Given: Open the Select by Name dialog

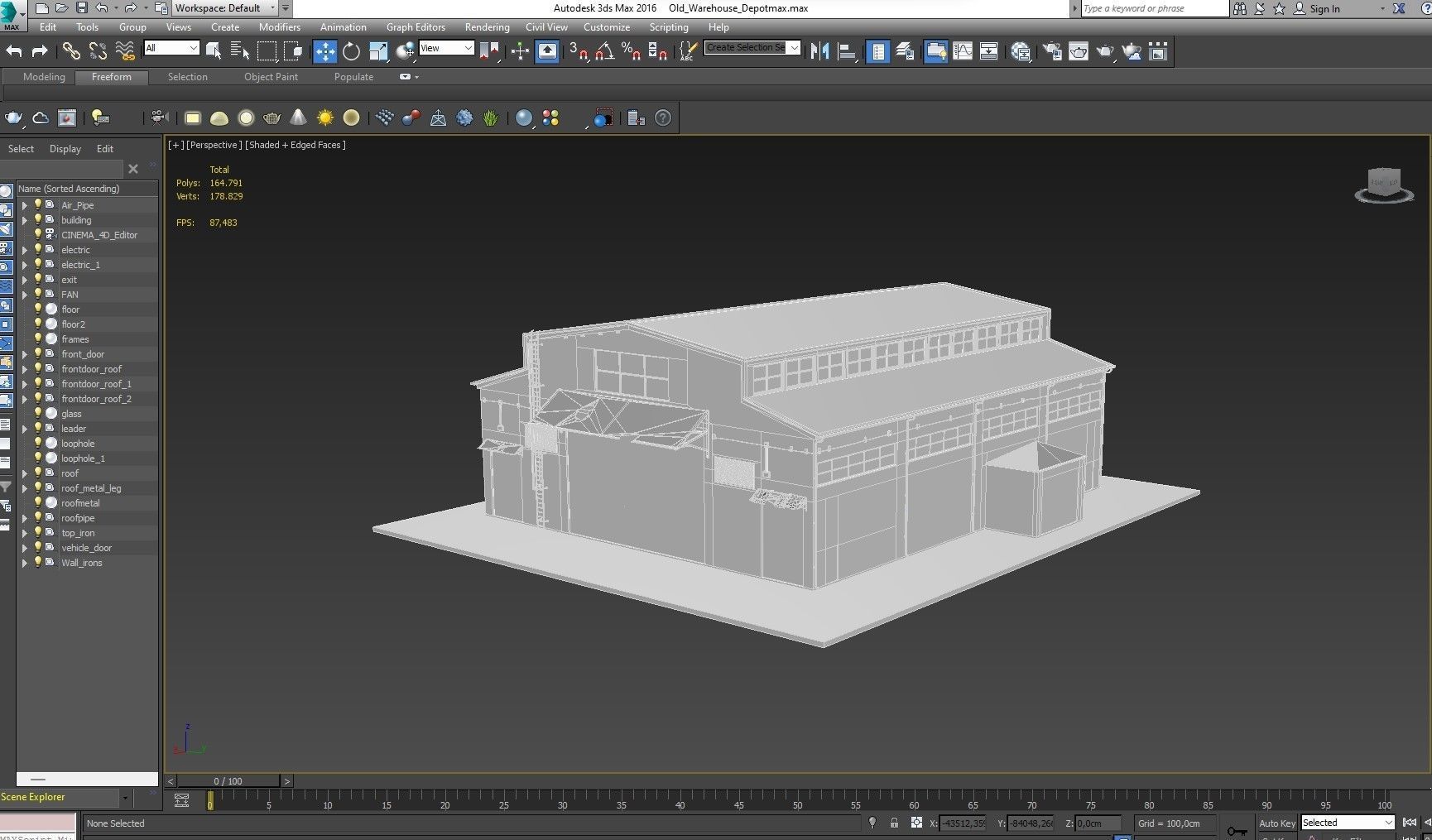Looking at the screenshot, I should pyautogui.click(x=240, y=51).
